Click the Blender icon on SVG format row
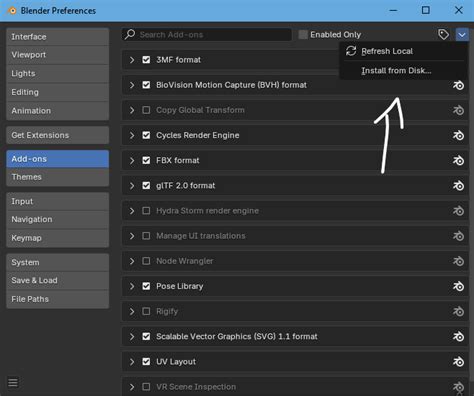The image size is (474, 396). [x=458, y=336]
